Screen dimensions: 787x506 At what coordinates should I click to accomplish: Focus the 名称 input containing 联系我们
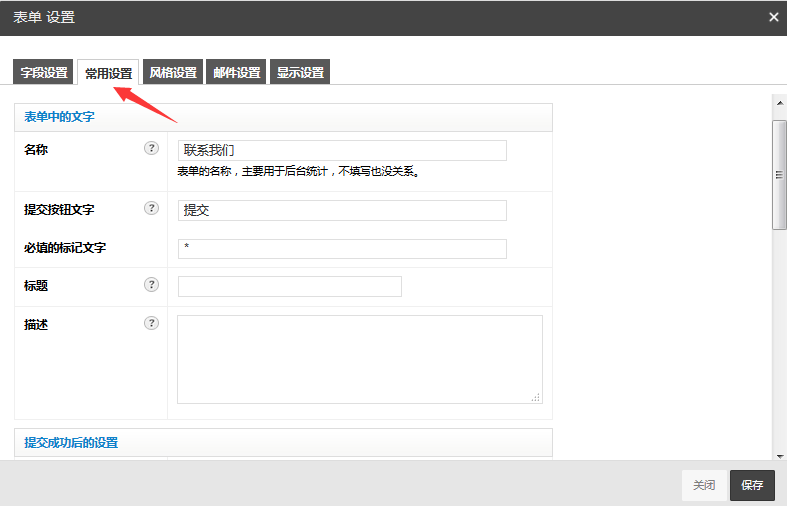click(x=342, y=151)
